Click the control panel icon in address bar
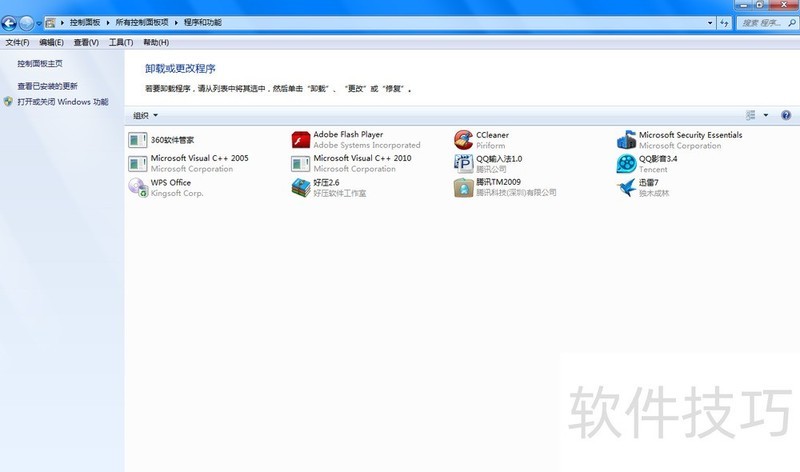The height and width of the screenshot is (472, 800). pos(50,22)
